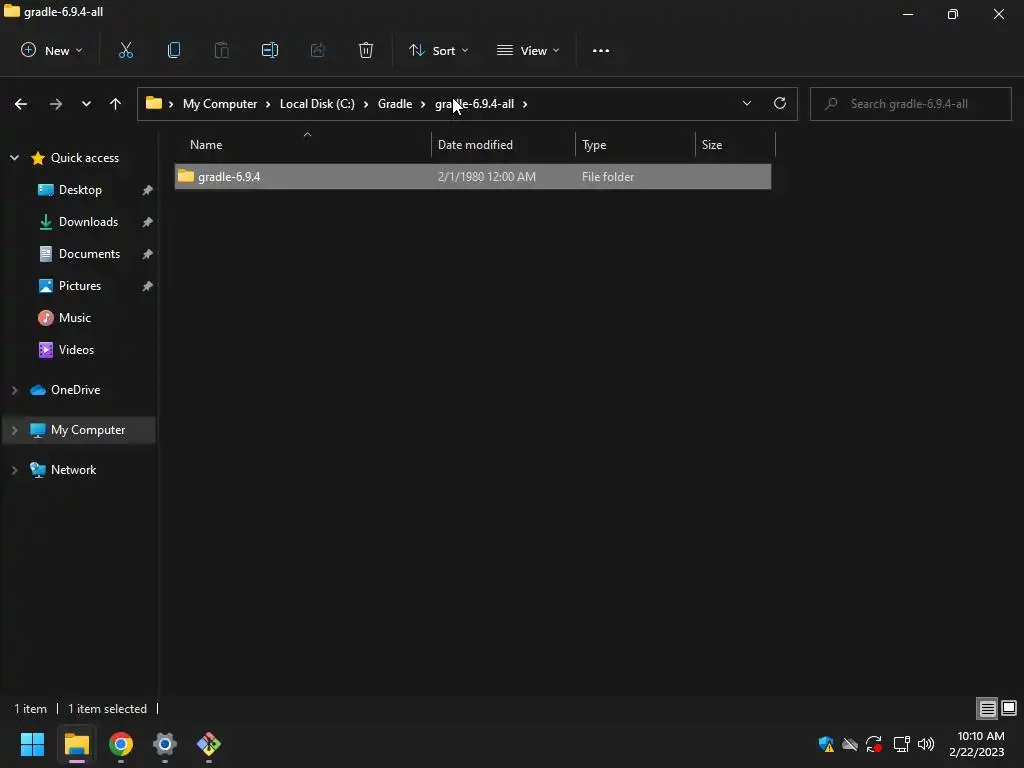
Task: Click the network display tray icon
Action: click(x=902, y=744)
